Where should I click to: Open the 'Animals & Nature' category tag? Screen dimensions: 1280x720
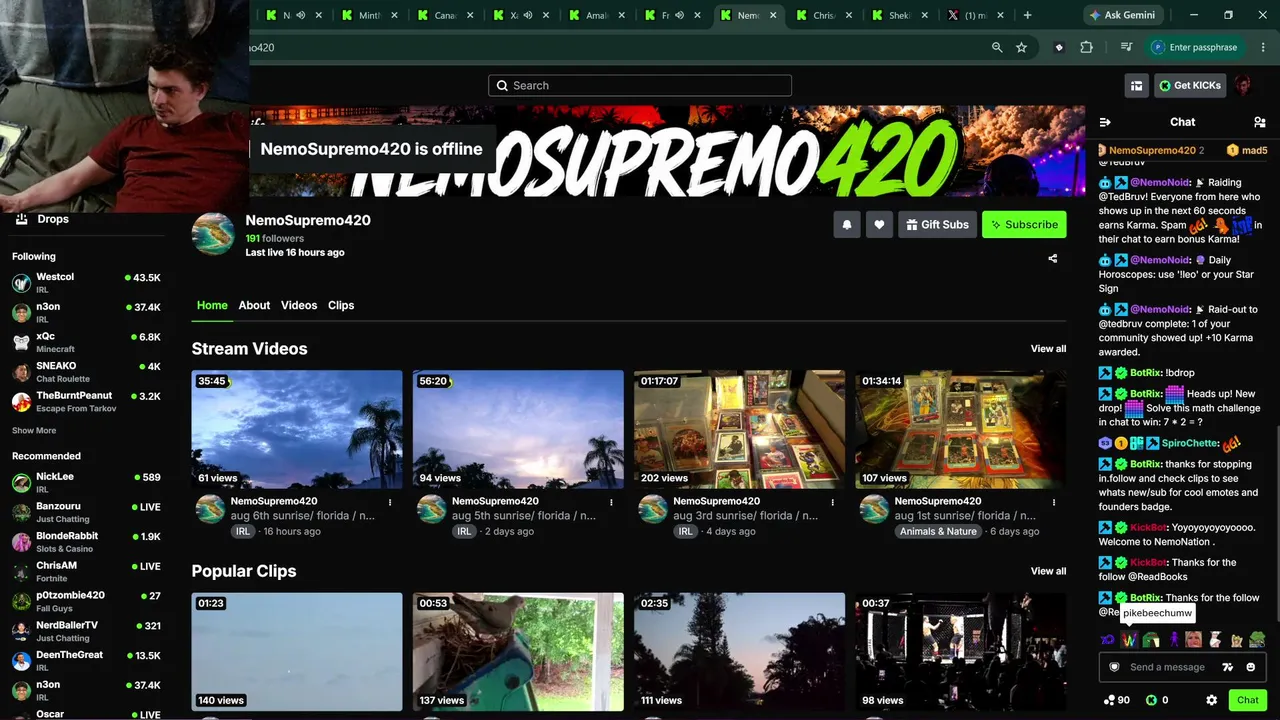pyautogui.click(x=938, y=532)
